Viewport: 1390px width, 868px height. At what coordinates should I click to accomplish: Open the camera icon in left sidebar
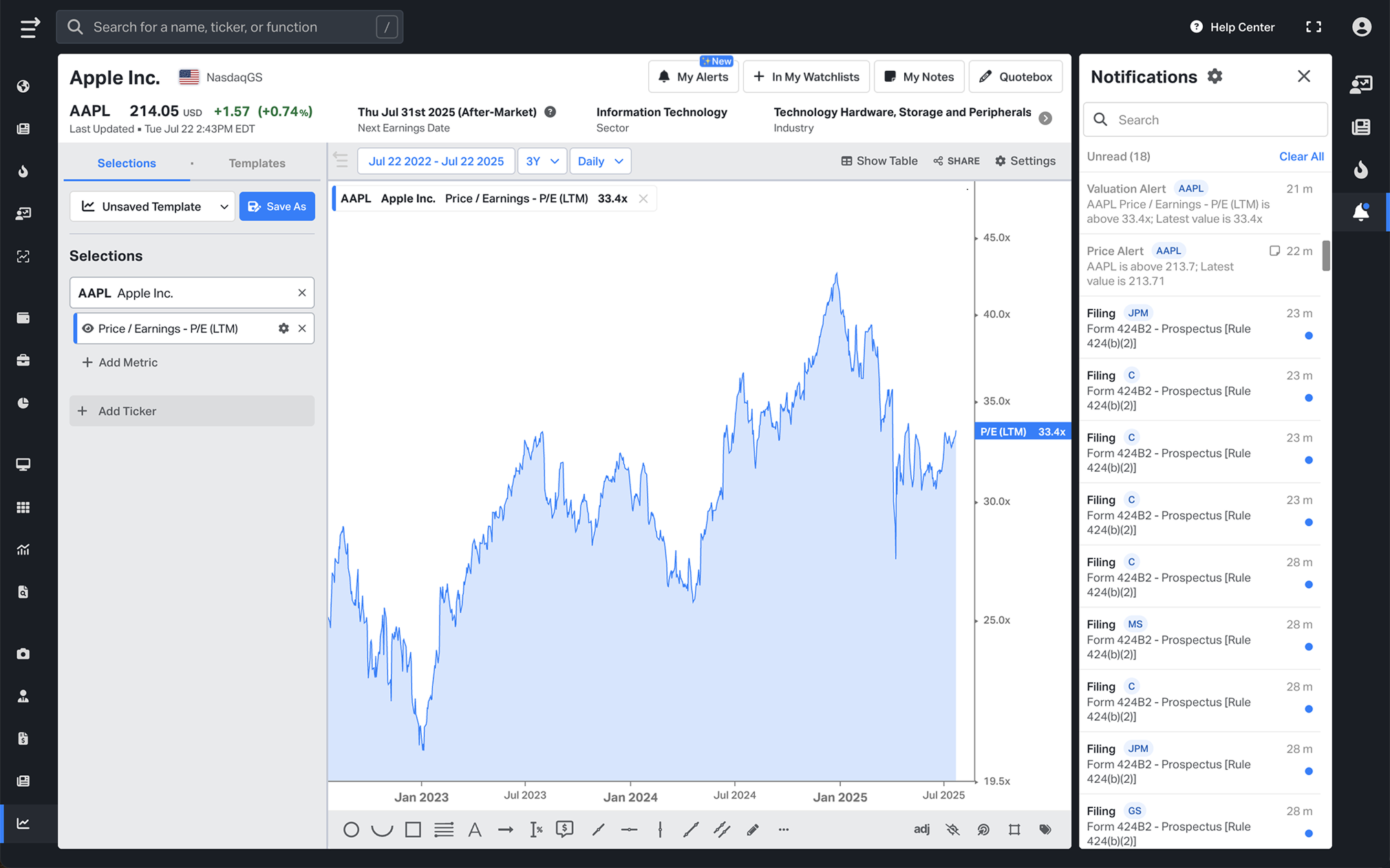point(23,653)
